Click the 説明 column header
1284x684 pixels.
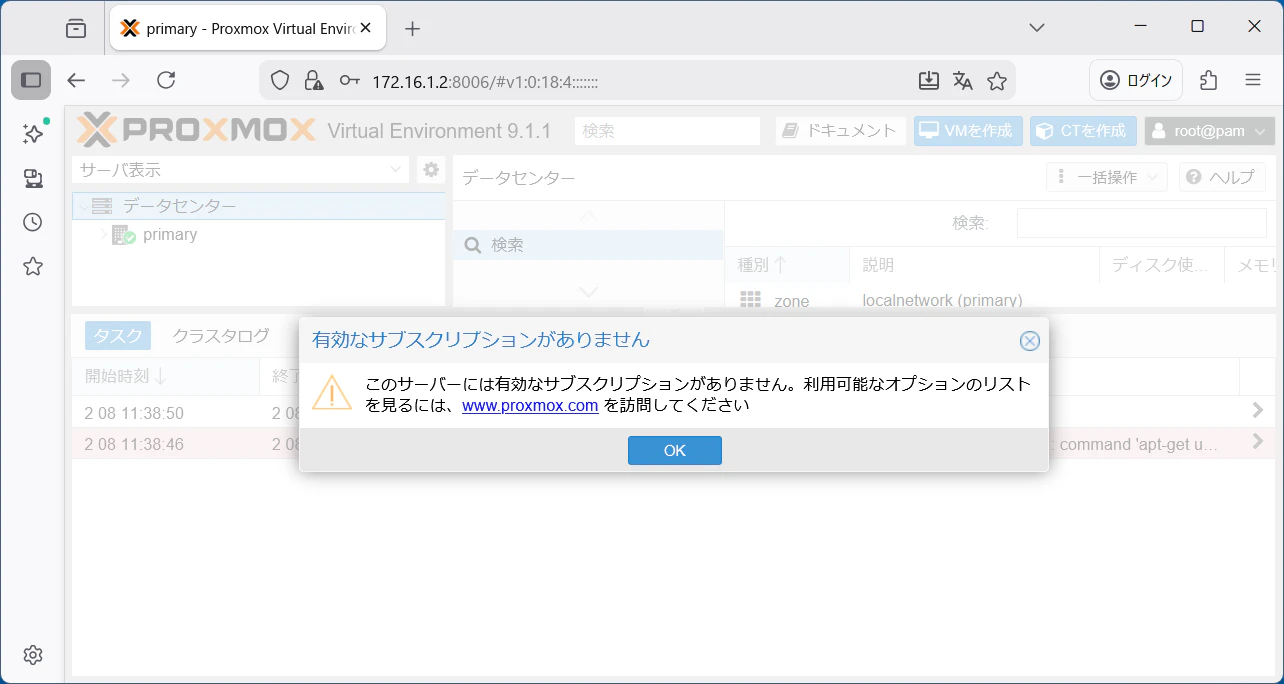(x=974, y=265)
